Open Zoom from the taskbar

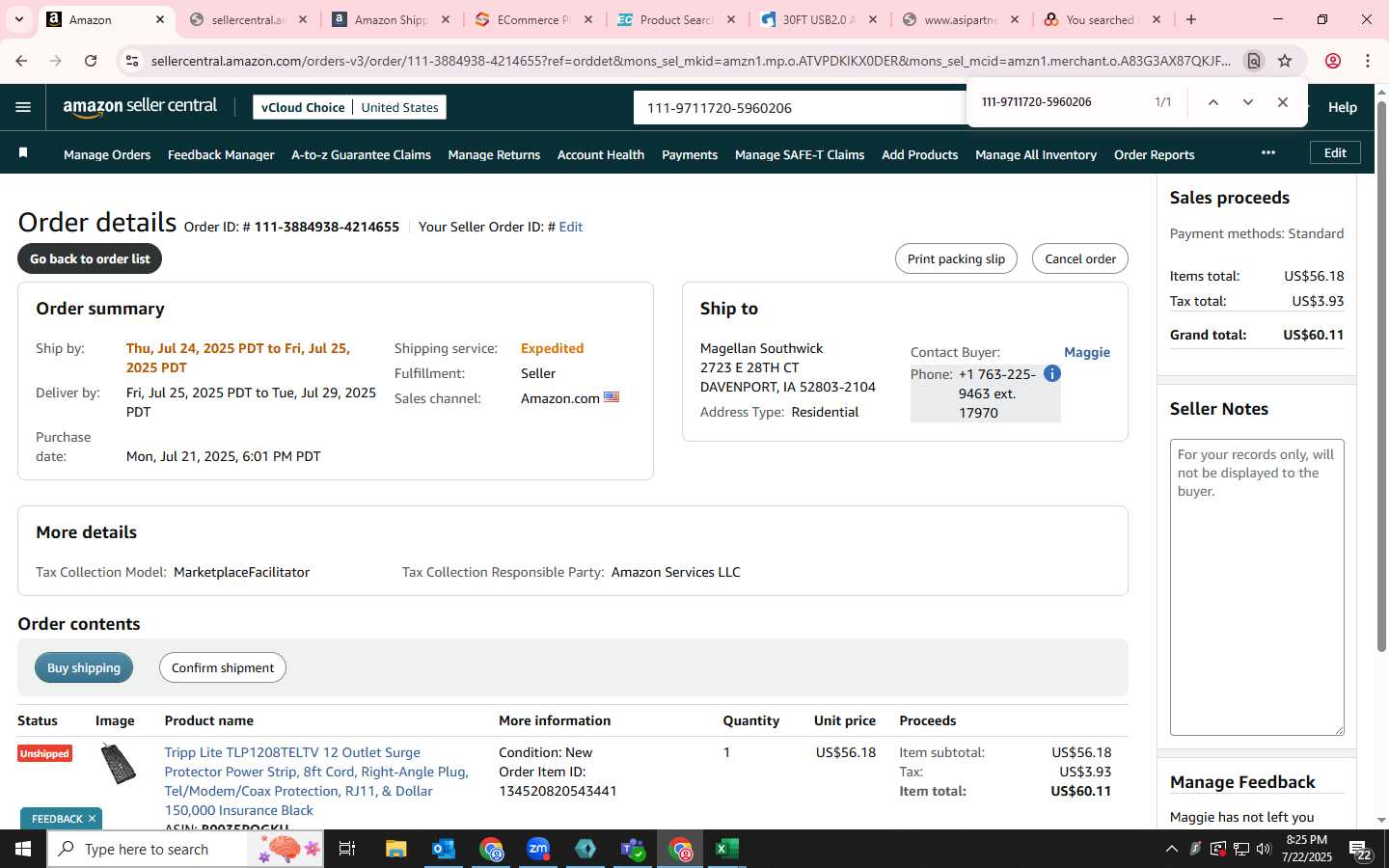(x=538, y=849)
